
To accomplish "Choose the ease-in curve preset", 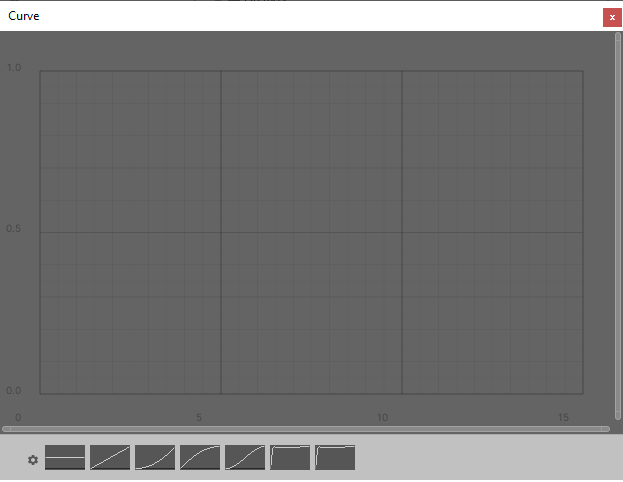I will click(155, 457).
